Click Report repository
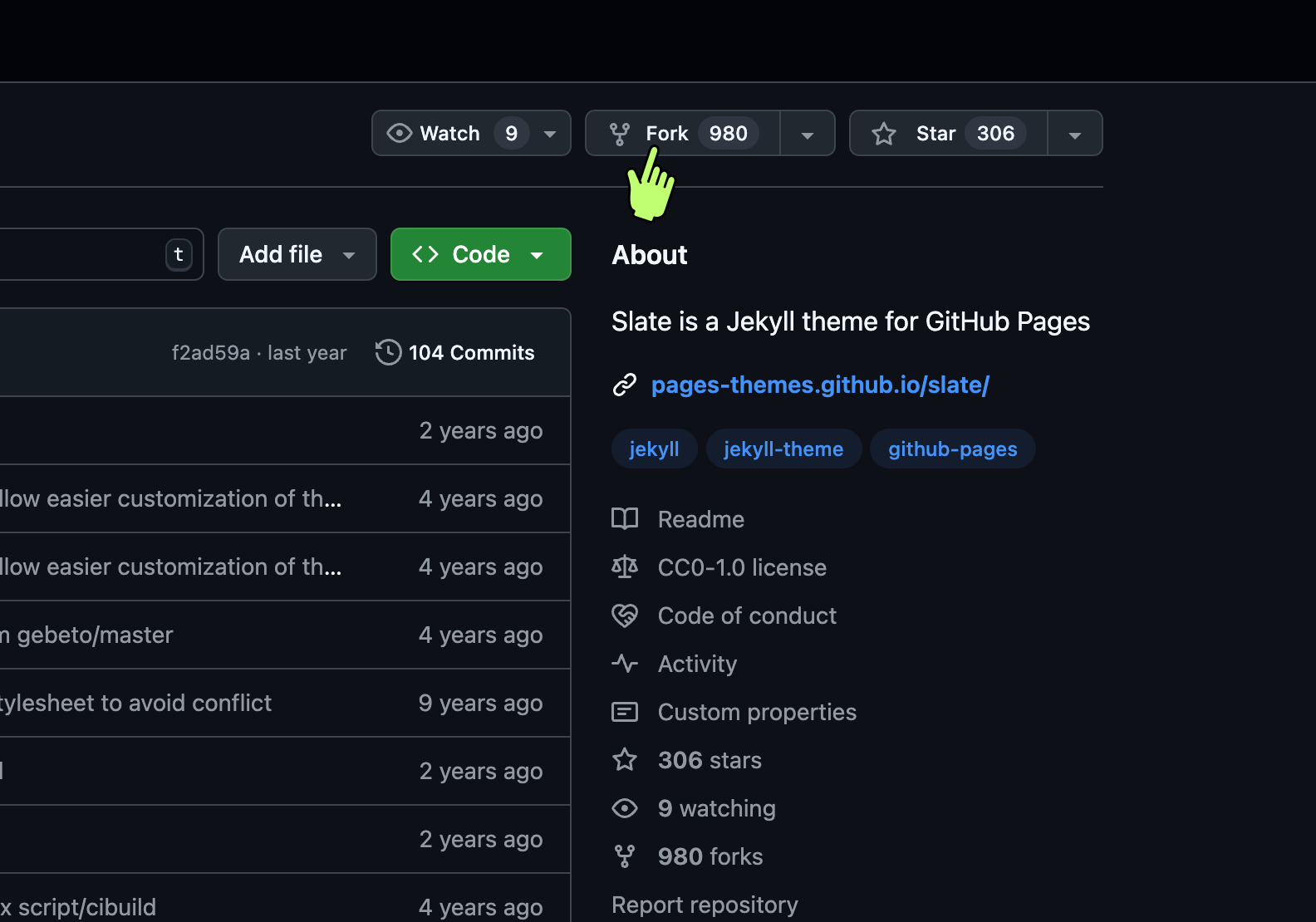Viewport: 1316px width, 922px height. click(x=705, y=905)
